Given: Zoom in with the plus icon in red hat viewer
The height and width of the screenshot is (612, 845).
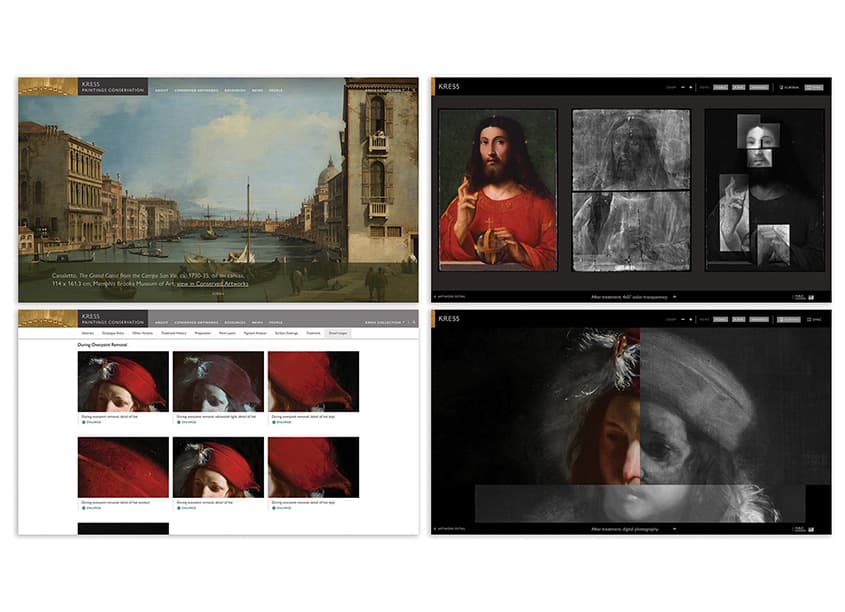Looking at the screenshot, I should (691, 319).
